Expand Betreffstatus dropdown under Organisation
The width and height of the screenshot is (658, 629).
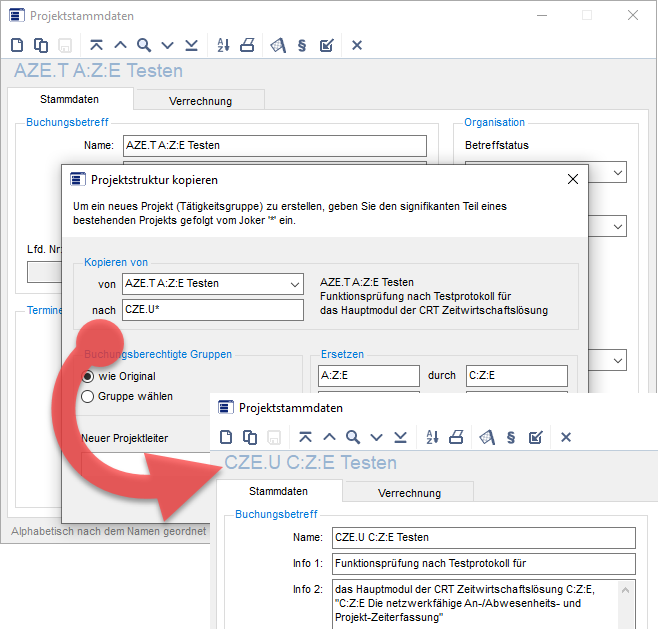(617, 172)
